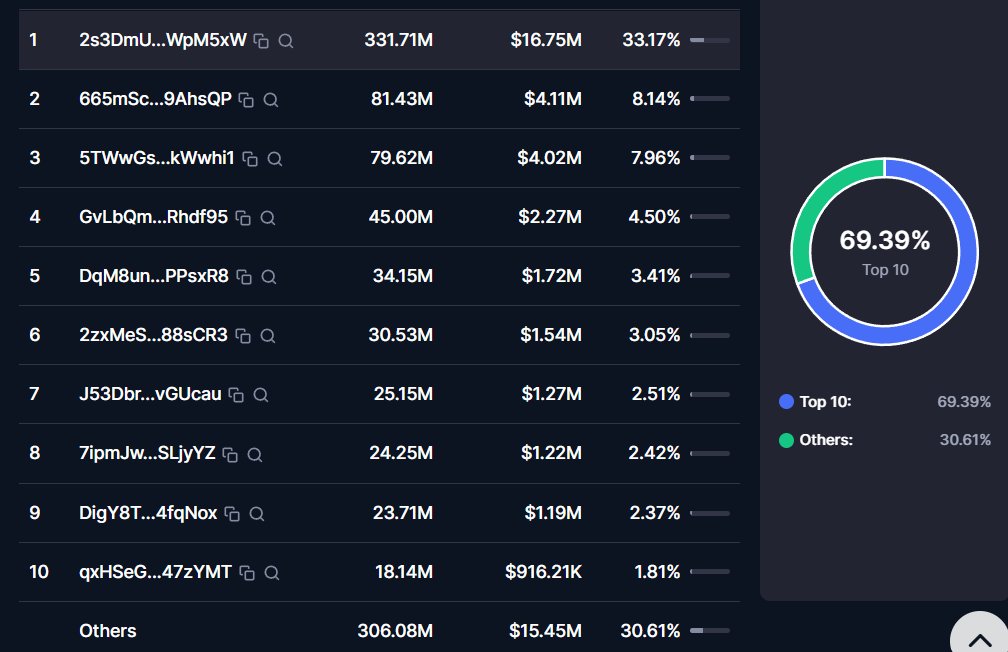The width and height of the screenshot is (1008, 652).
Task: Select the $16.75M value cell
Action: (546, 40)
